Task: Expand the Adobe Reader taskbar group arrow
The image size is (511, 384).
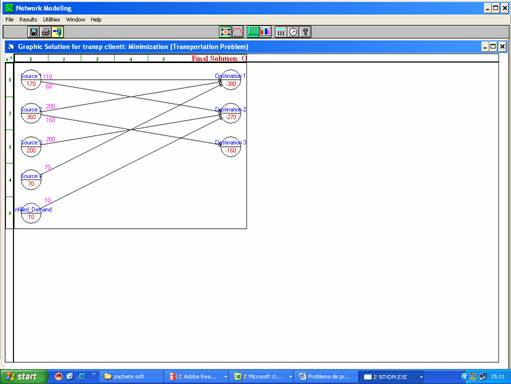Action: pyautogui.click(x=226, y=377)
